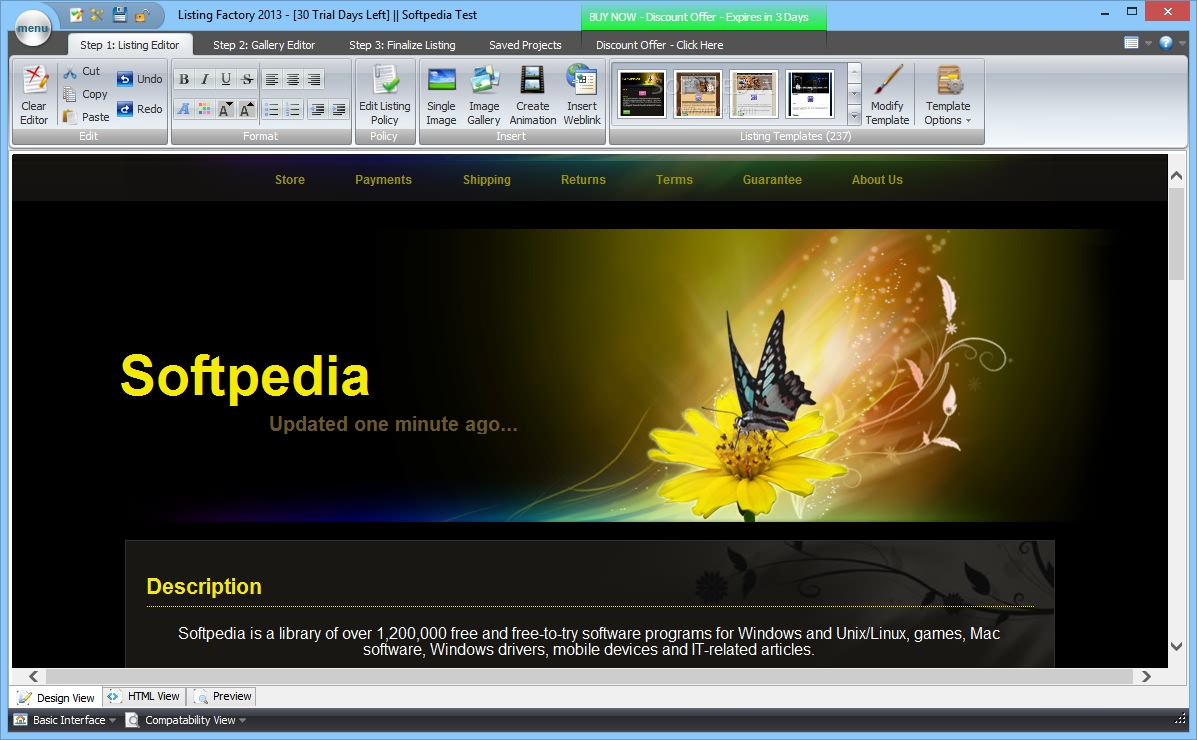Click vertical scrollbar down arrow

tap(1176, 646)
